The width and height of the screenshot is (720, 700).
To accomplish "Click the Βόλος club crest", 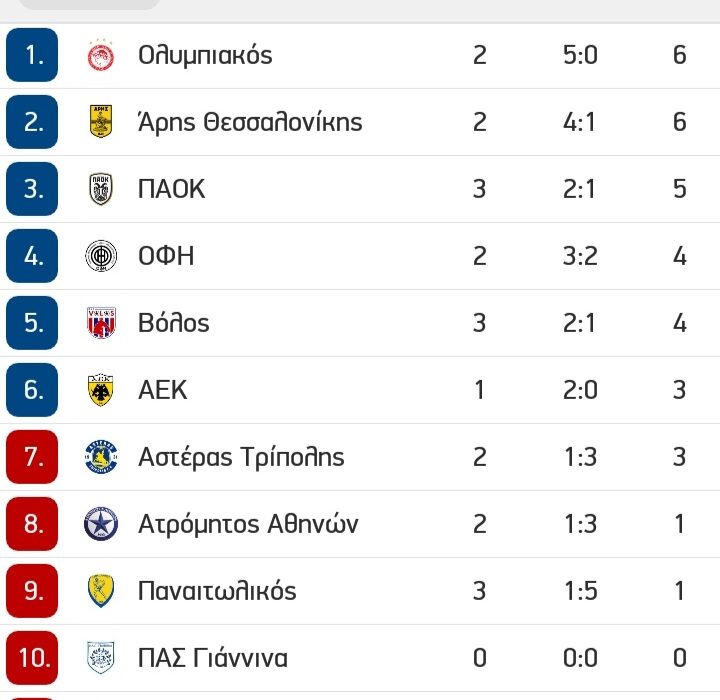I will coord(101,323).
